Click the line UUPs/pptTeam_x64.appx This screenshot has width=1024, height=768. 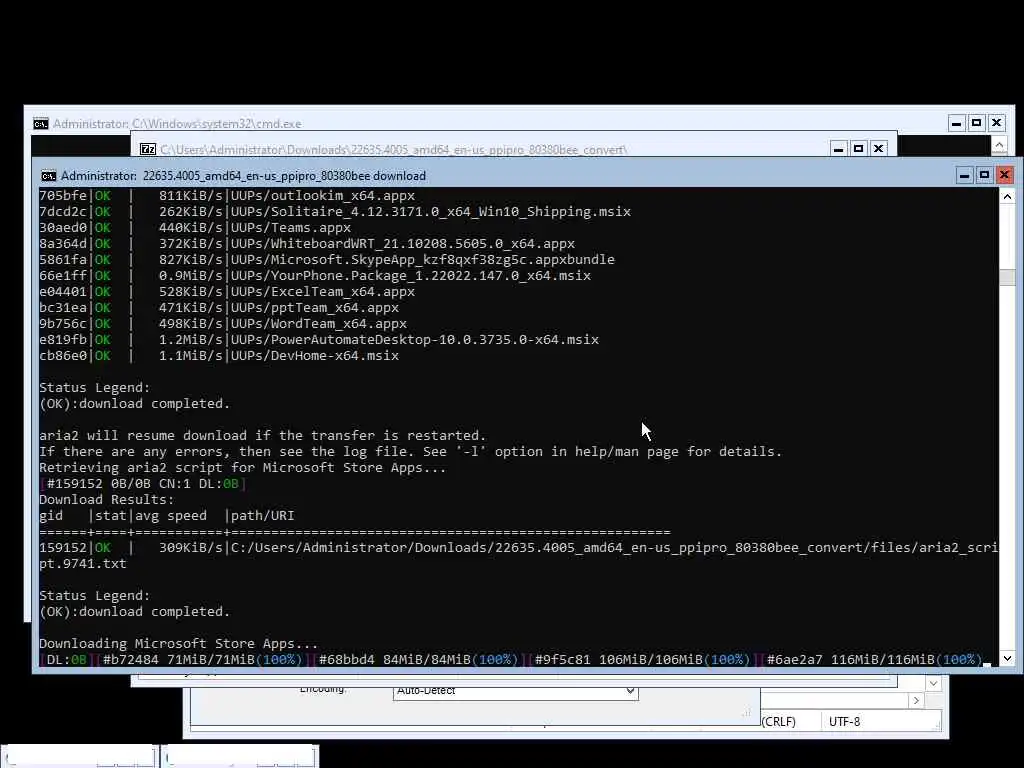[219, 308]
